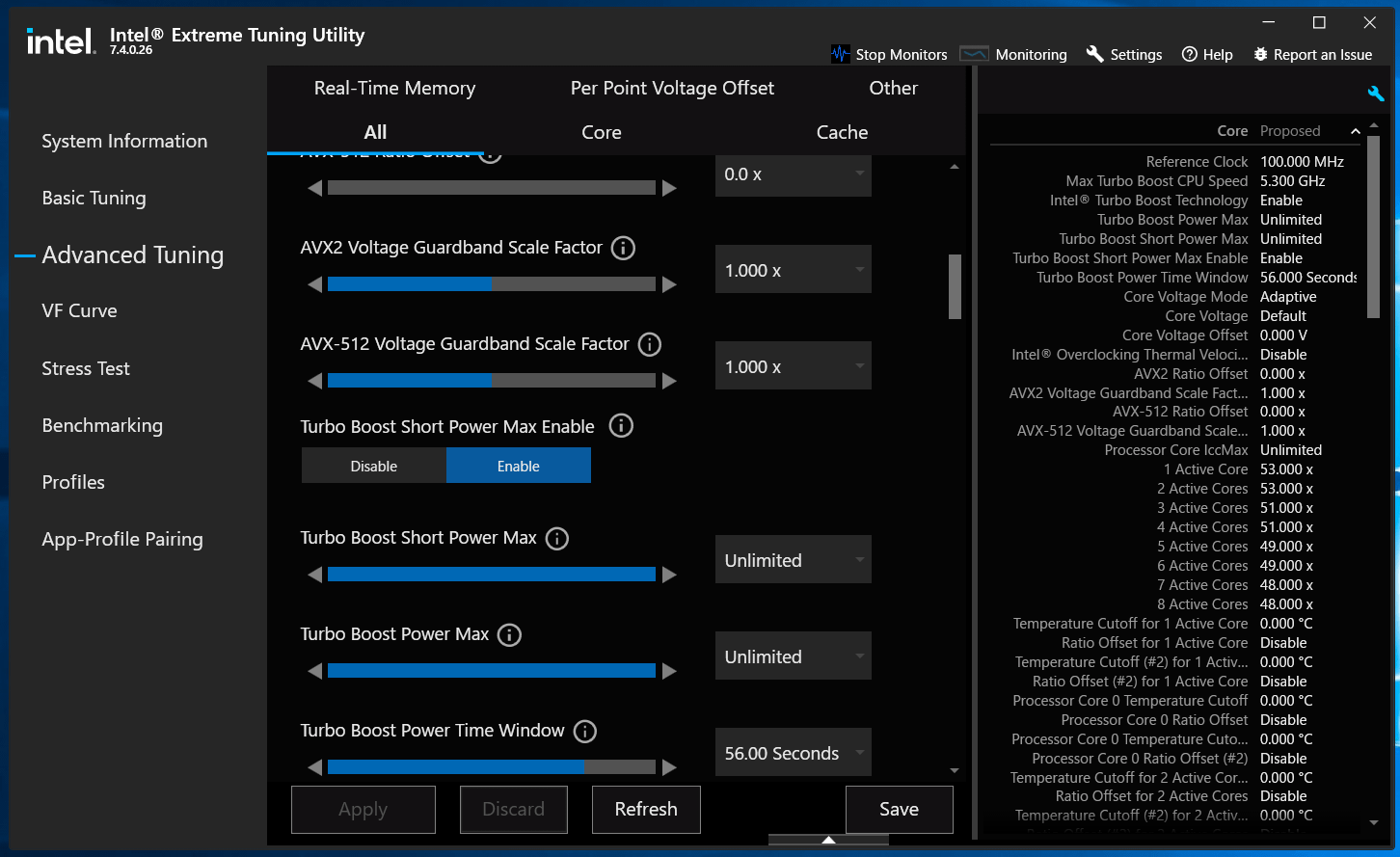
Task: Set Turbo Boost Short Power Max Enable to Disable
Action: coord(374,467)
